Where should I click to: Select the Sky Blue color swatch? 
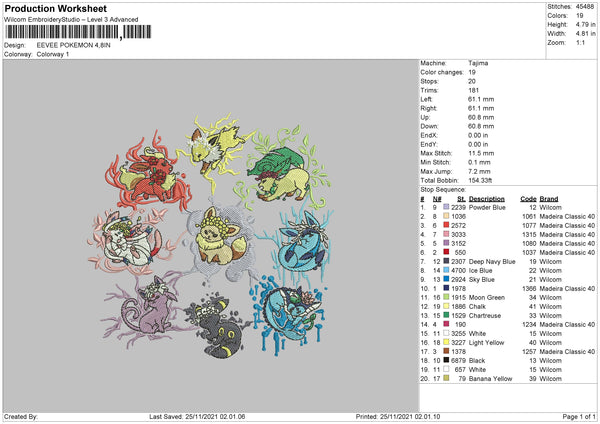(x=446, y=279)
